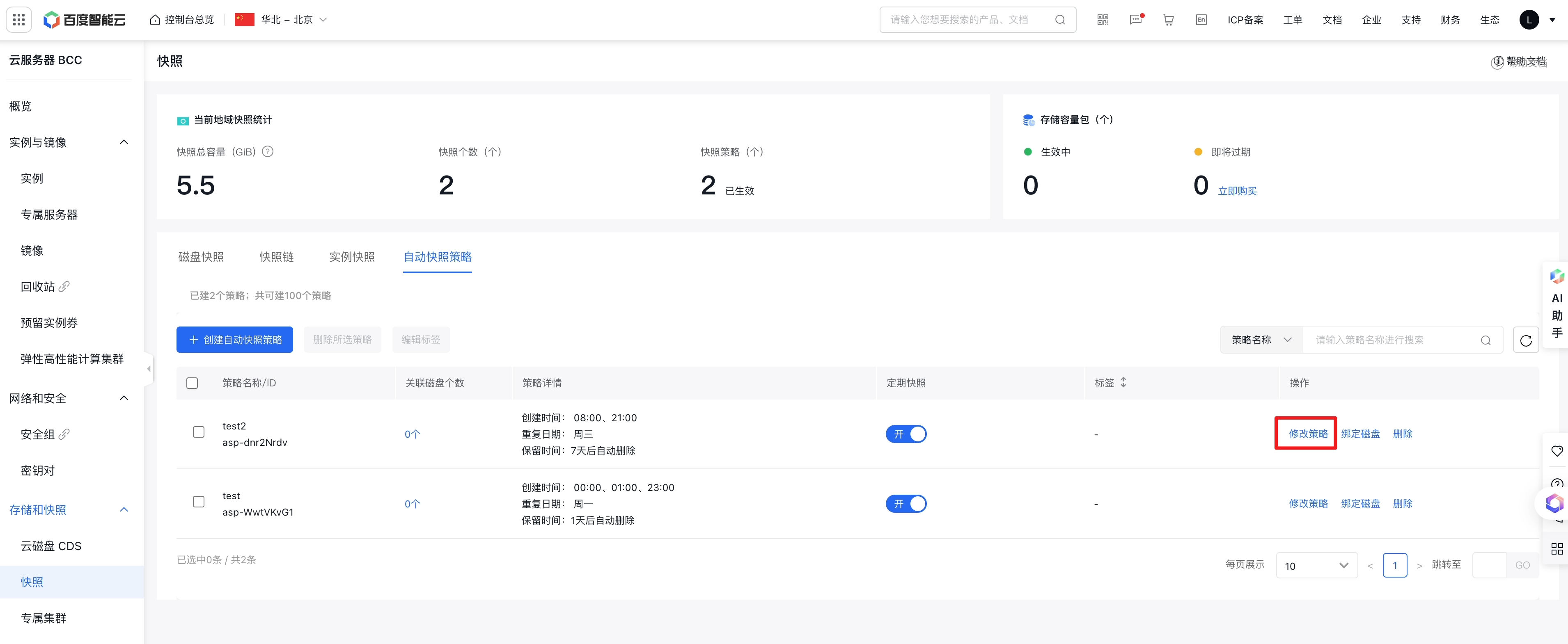Click the link icon beside Recycle Bin item
The image size is (1568, 644).
coord(64,286)
